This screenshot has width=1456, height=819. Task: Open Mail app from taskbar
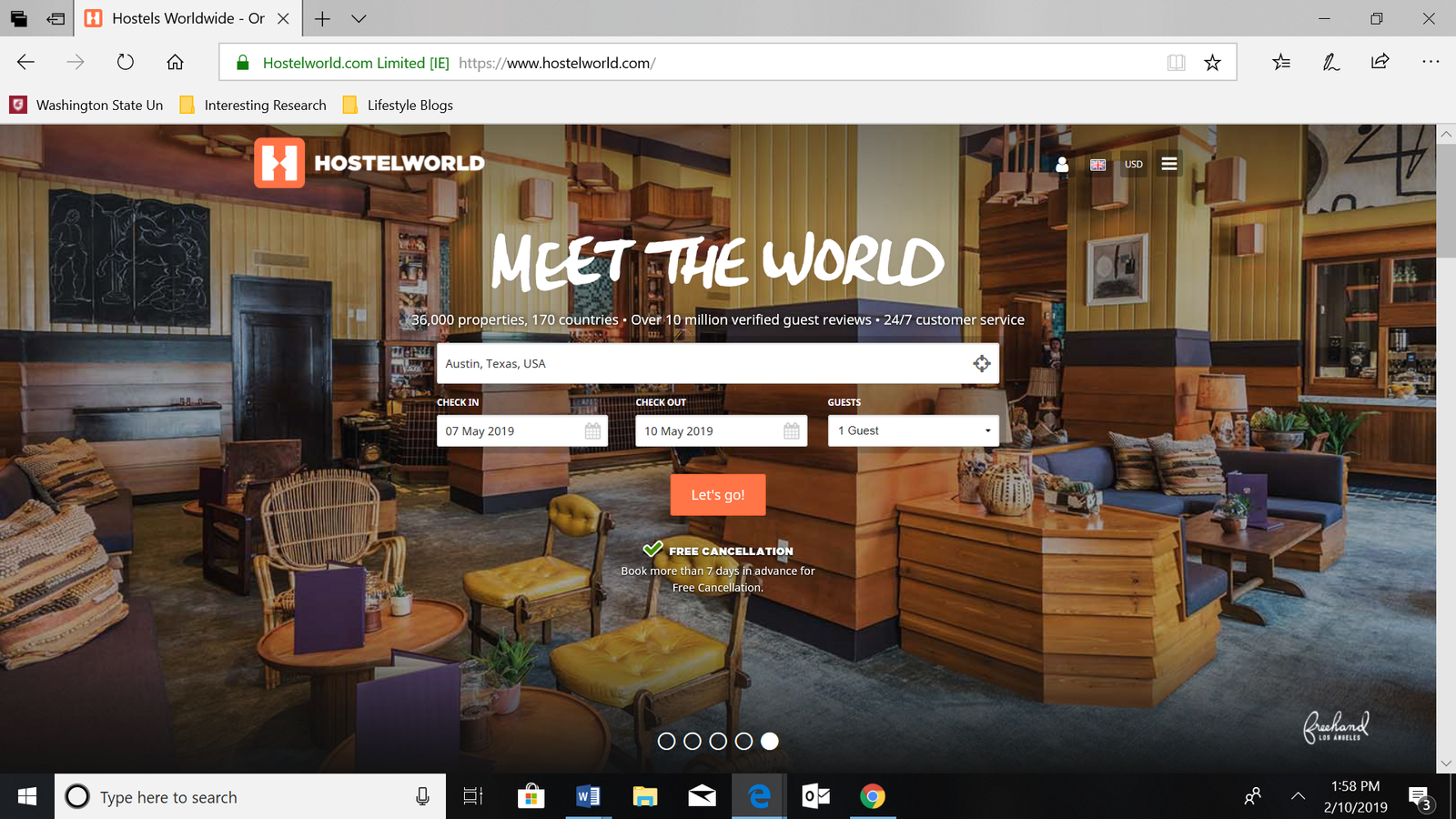702,796
